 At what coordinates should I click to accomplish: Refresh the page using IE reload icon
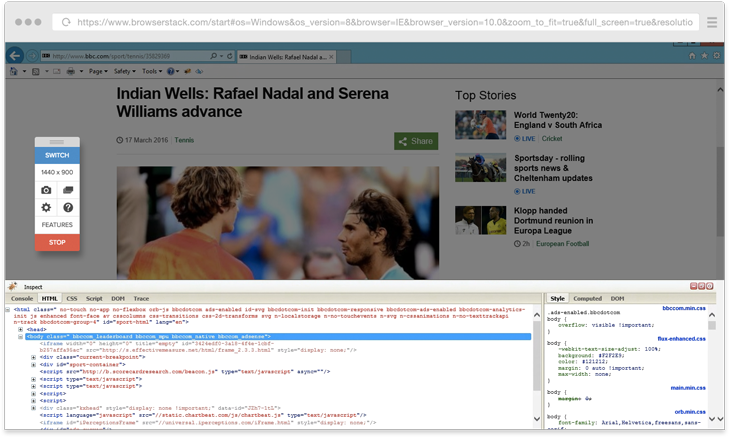(x=229, y=56)
